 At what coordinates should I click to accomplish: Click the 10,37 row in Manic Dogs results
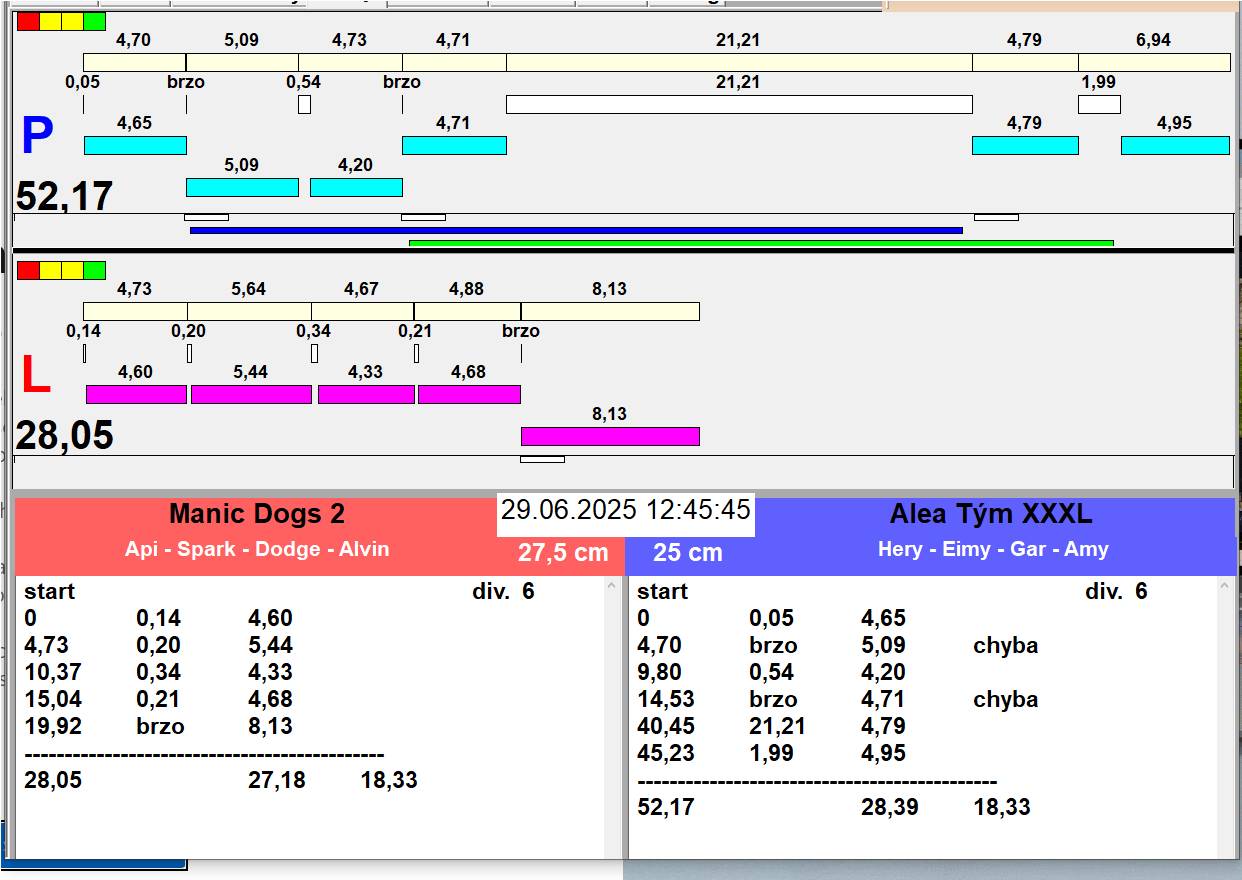[158, 672]
